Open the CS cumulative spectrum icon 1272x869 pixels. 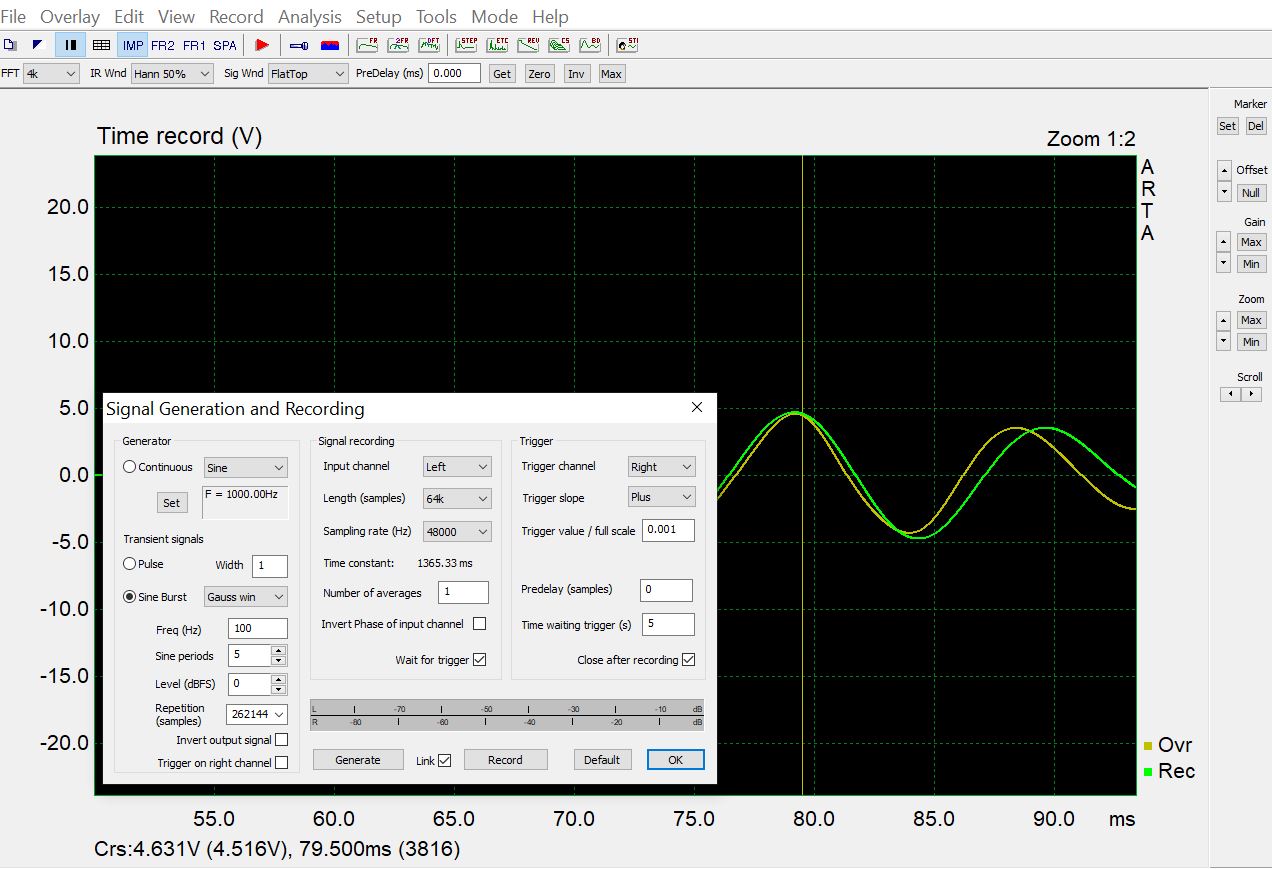(559, 45)
